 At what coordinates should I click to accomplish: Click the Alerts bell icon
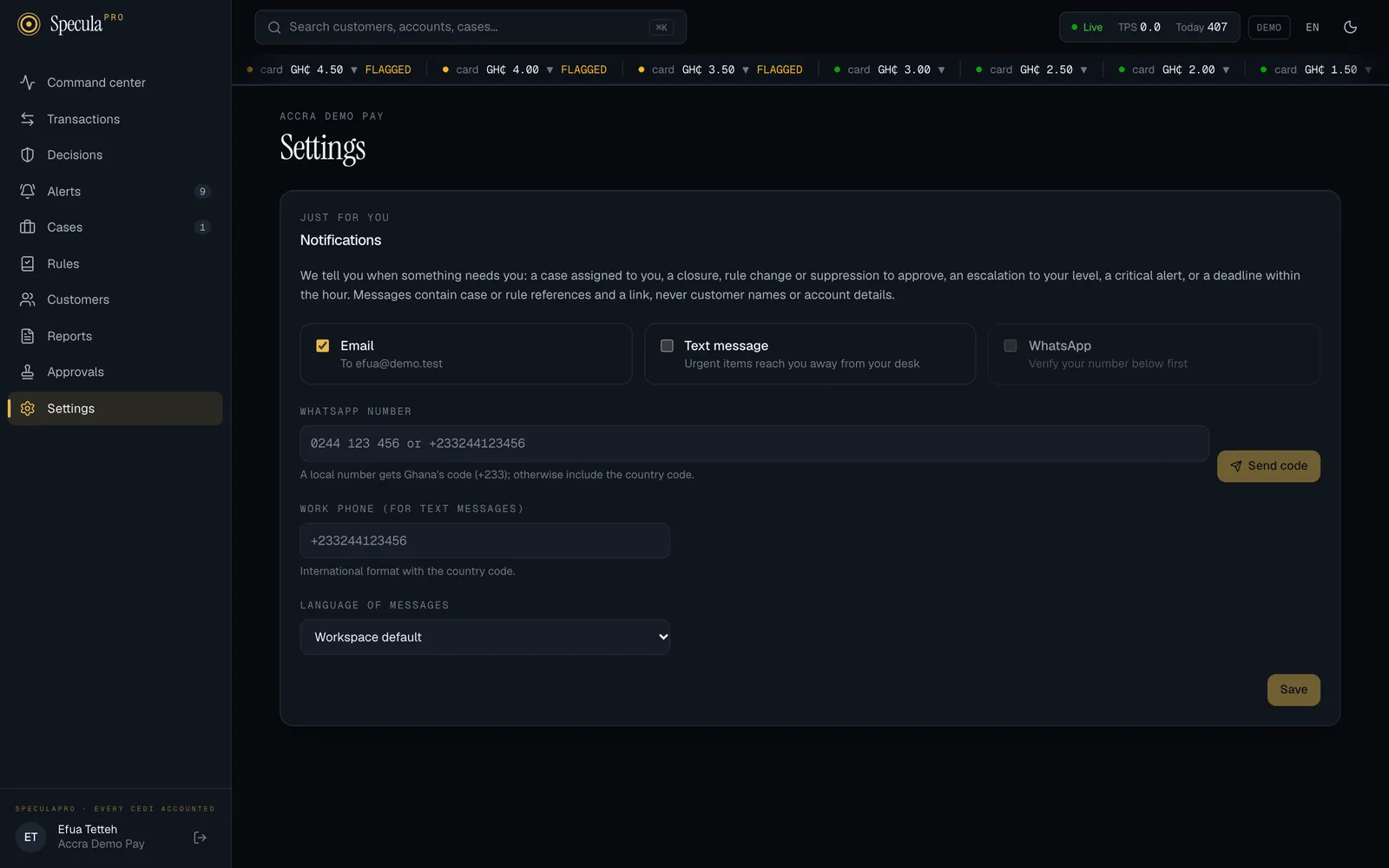click(x=28, y=191)
